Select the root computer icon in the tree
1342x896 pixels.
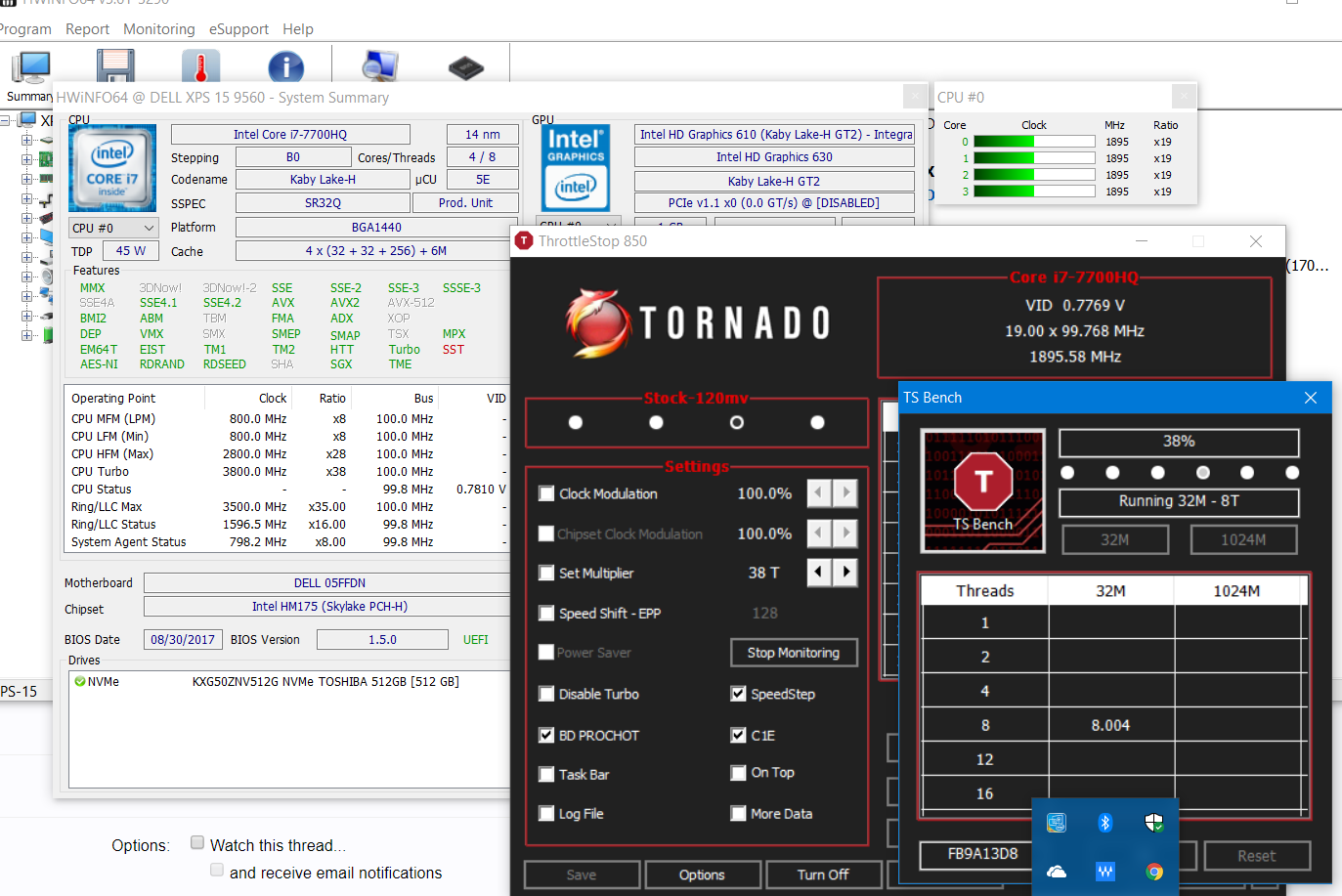(x=27, y=120)
